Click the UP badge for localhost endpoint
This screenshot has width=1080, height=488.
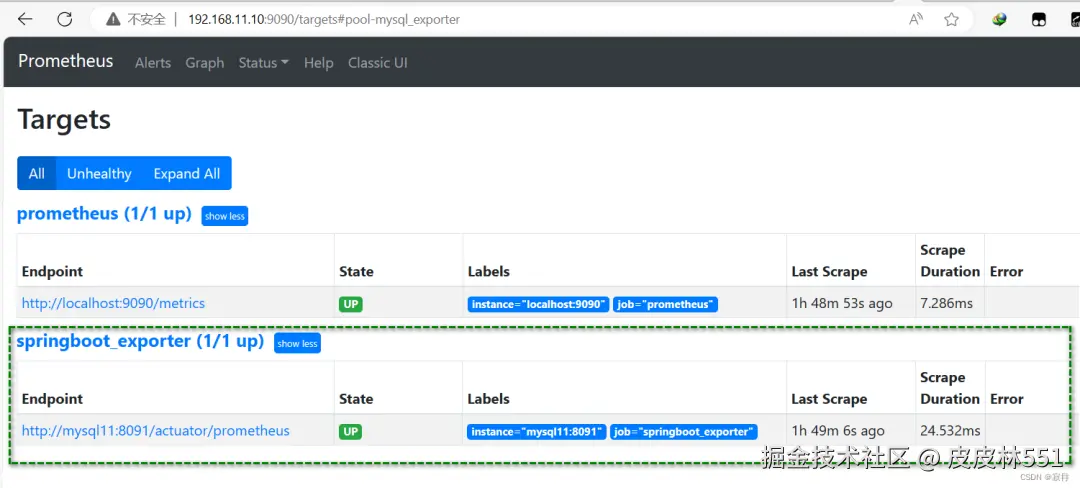click(351, 304)
